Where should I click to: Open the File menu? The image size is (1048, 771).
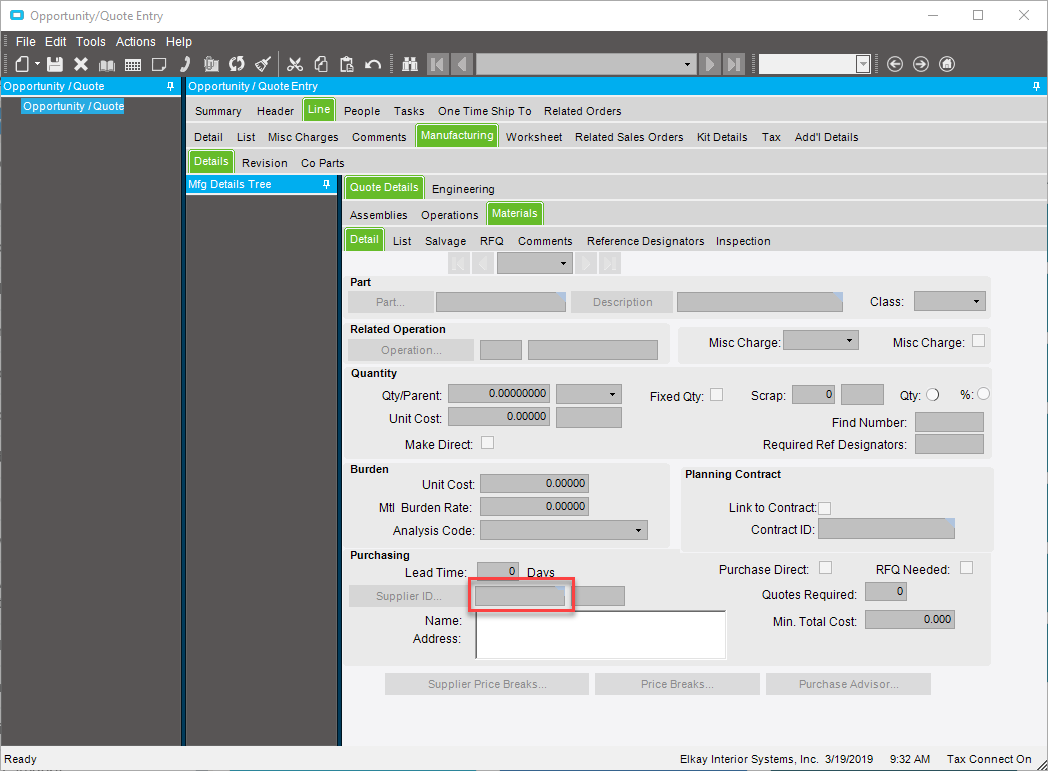25,41
